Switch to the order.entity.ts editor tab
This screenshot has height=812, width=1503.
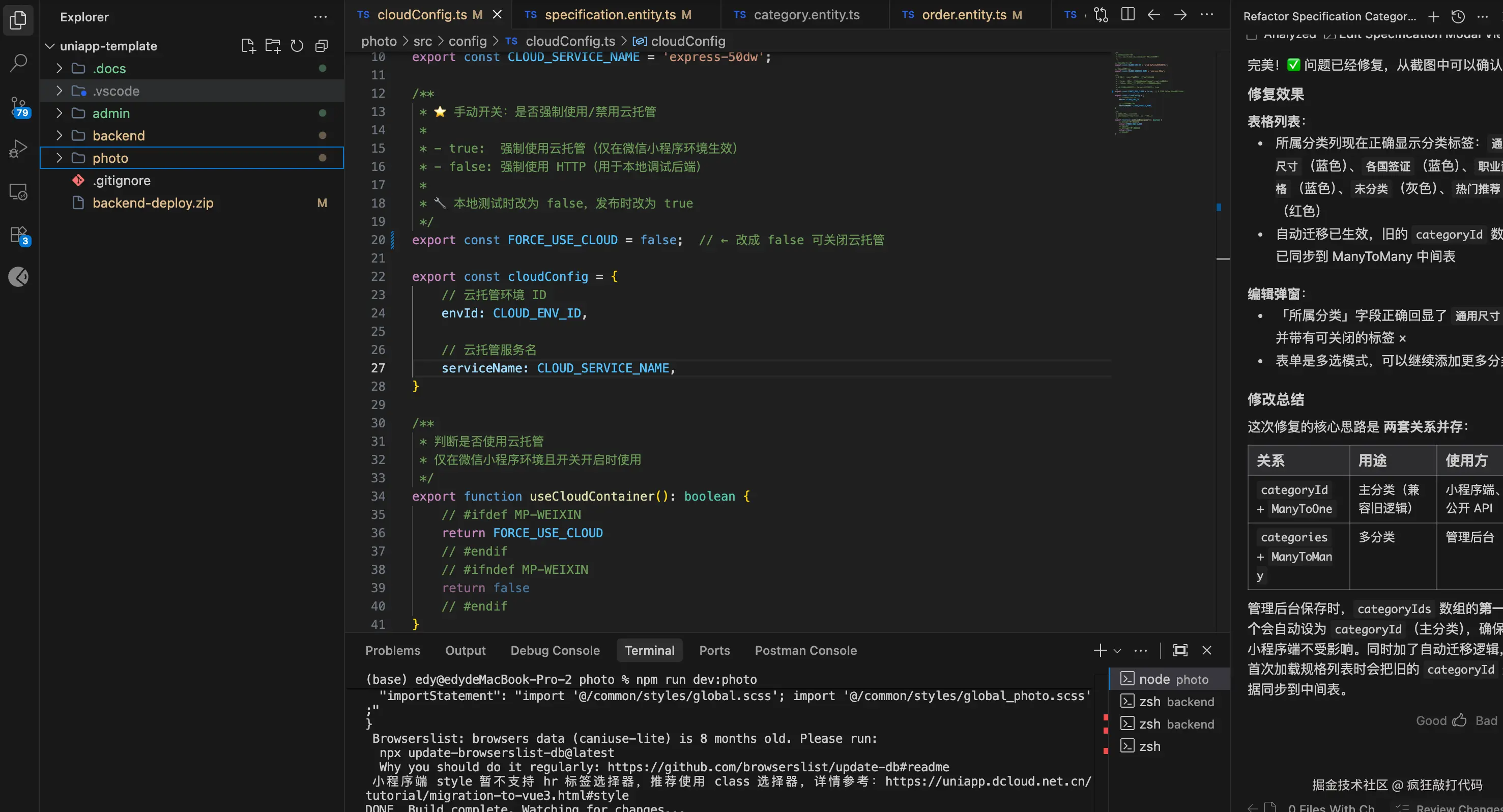coord(963,15)
